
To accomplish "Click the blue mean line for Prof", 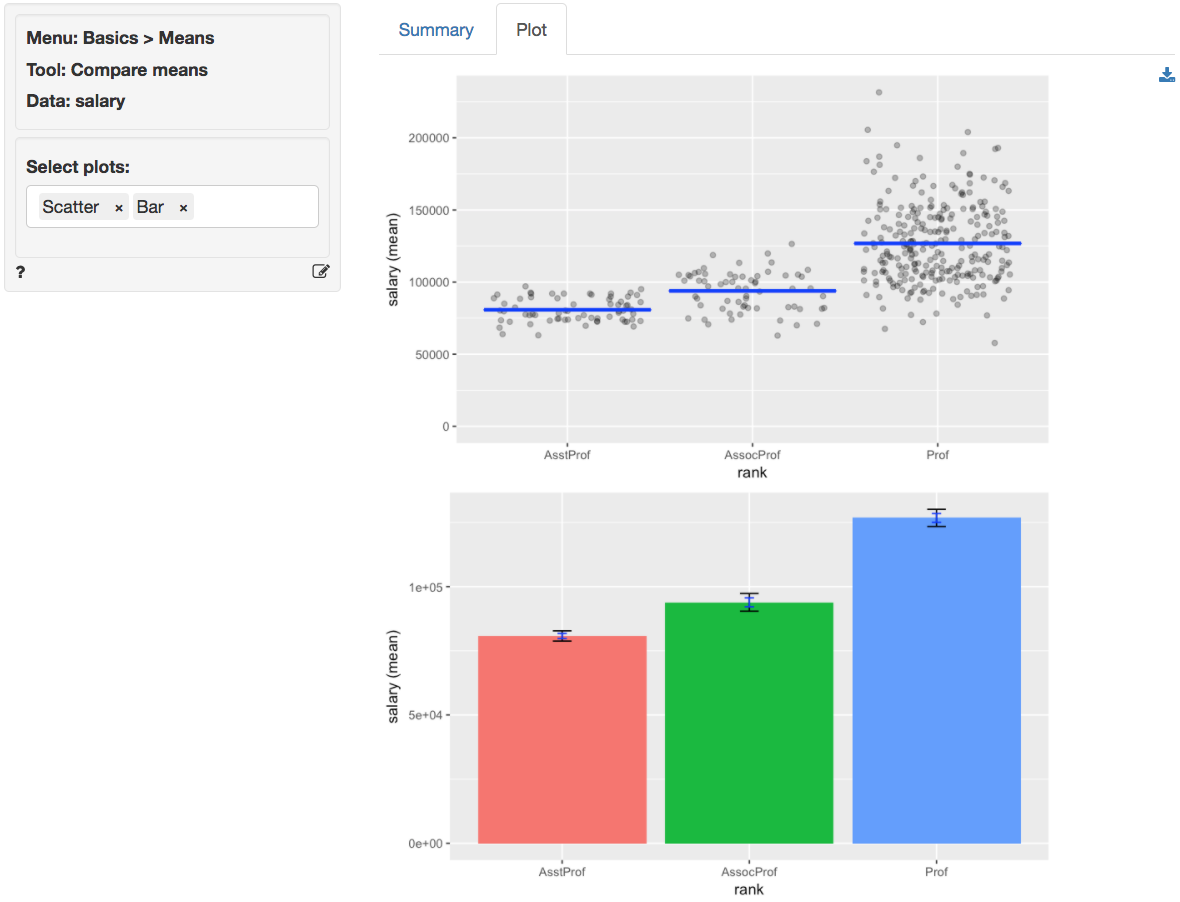I will point(936,242).
